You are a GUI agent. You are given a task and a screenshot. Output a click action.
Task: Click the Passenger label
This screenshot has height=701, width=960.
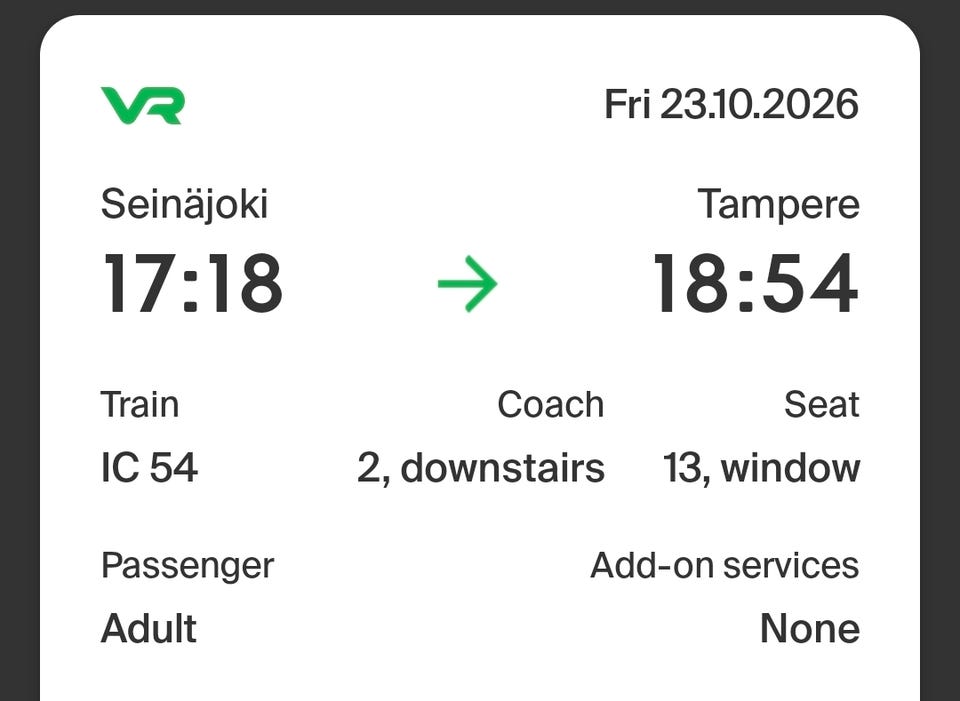[x=187, y=566]
